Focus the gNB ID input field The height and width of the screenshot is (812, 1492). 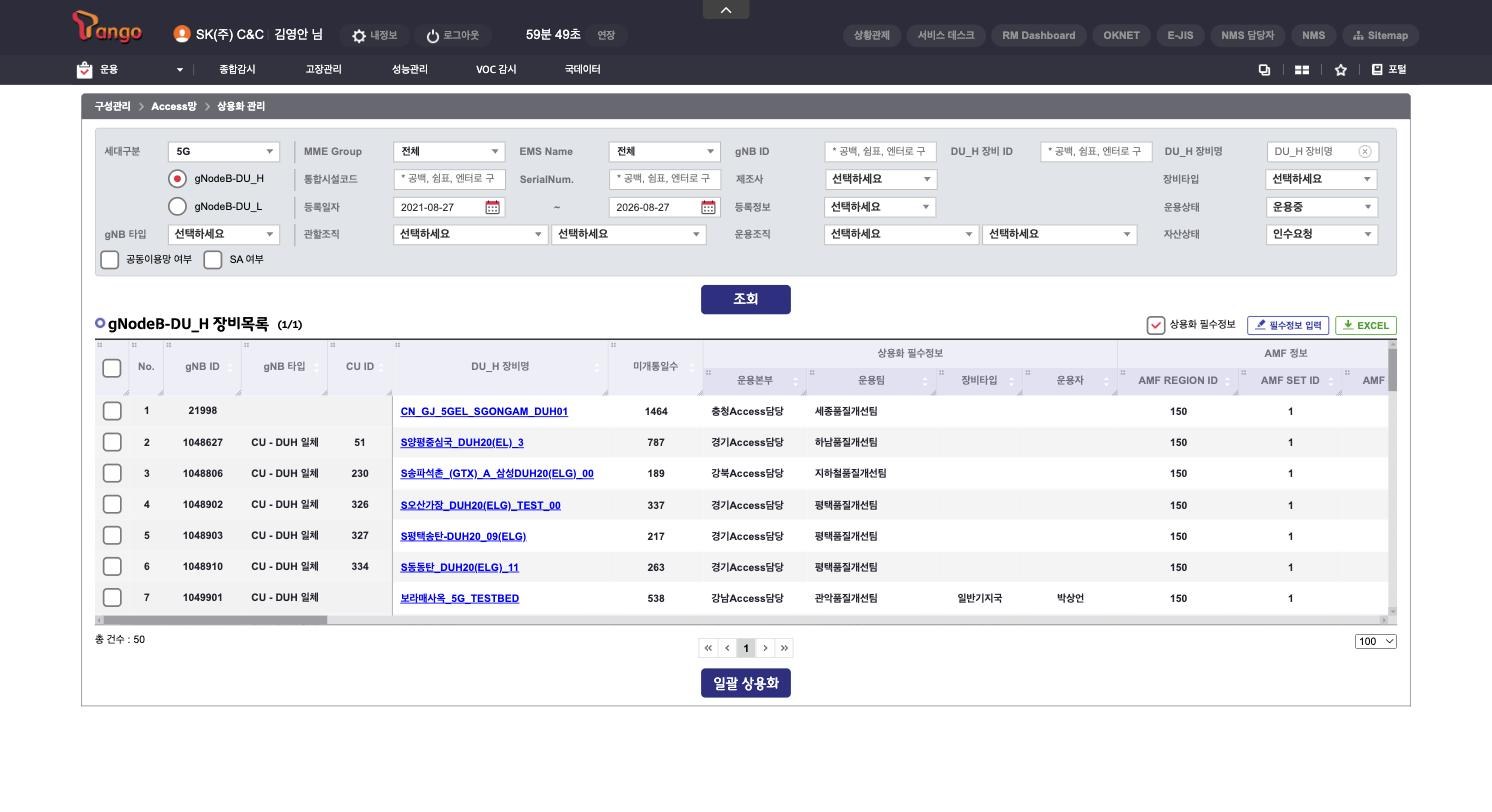(881, 152)
